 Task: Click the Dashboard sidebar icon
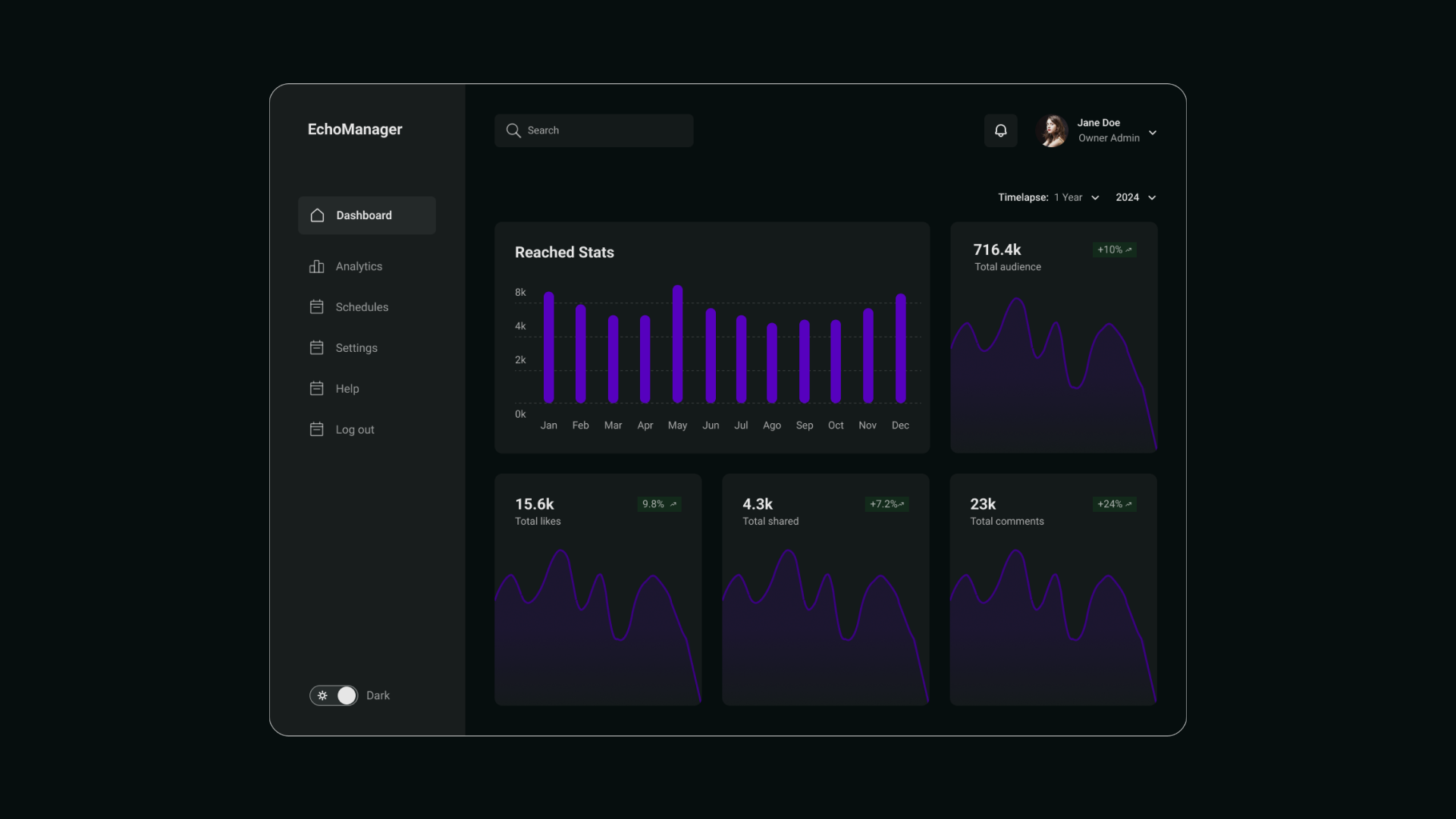coord(317,215)
